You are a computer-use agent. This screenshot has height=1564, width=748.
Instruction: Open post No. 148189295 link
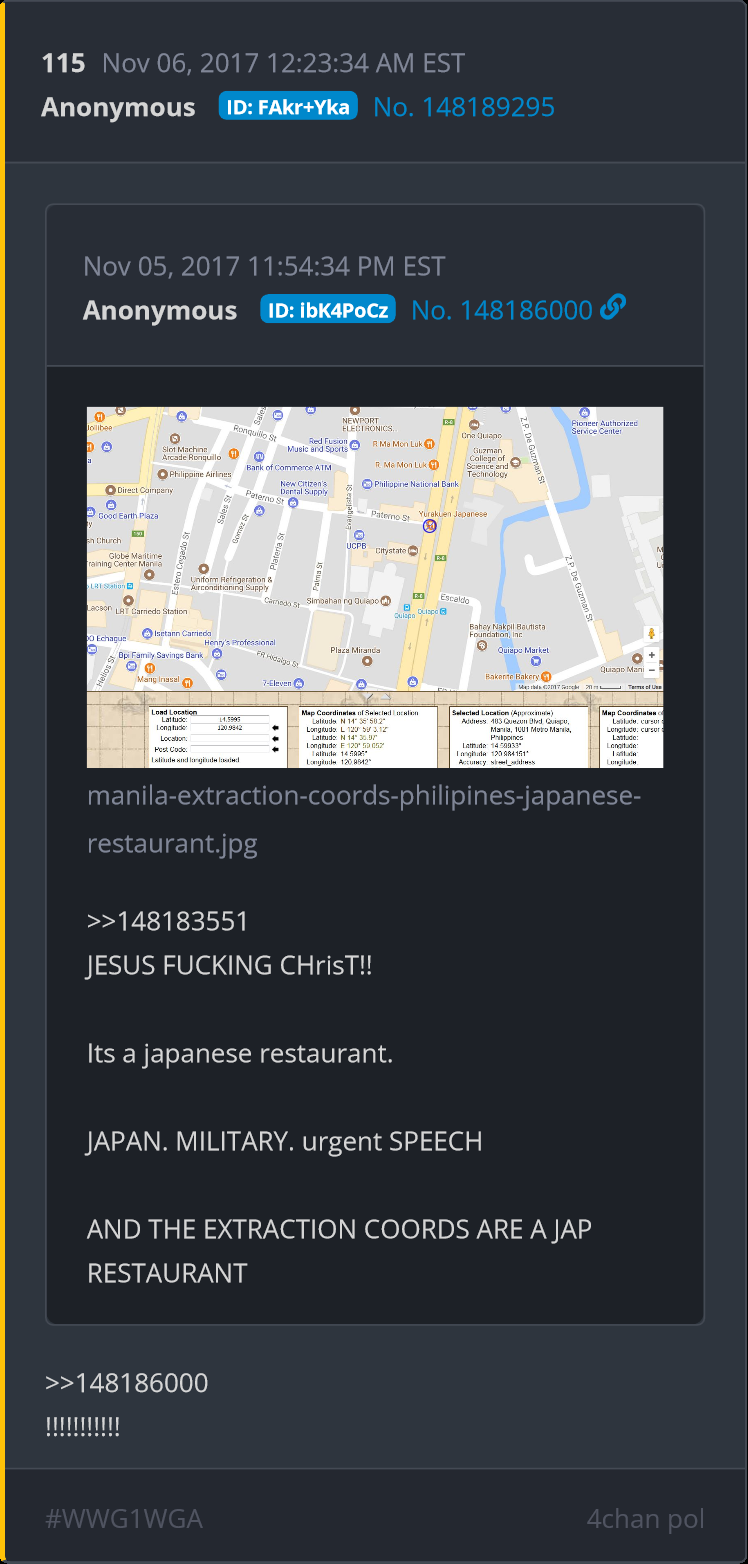tap(464, 107)
